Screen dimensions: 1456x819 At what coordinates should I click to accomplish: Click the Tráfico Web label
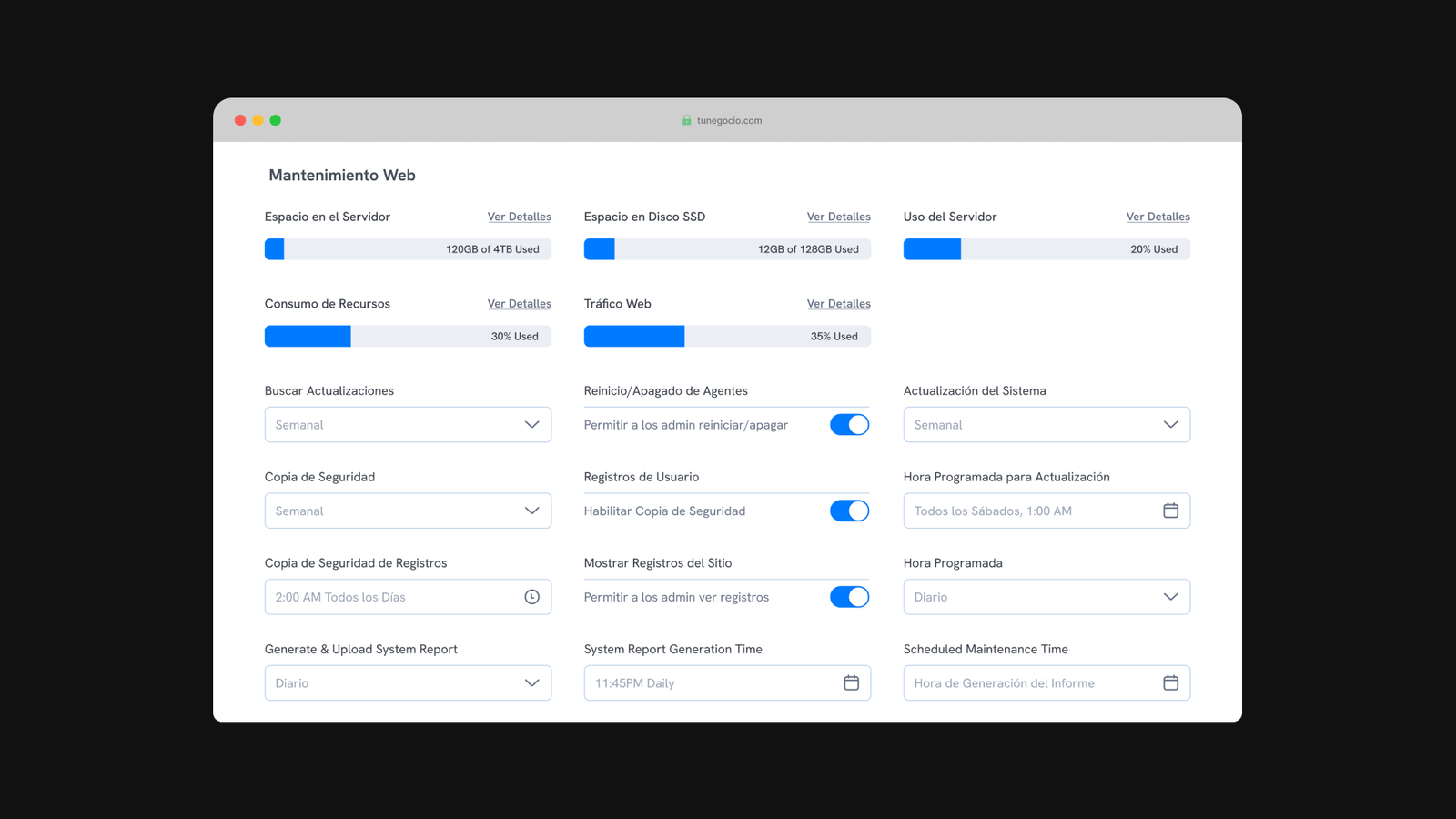coord(618,304)
